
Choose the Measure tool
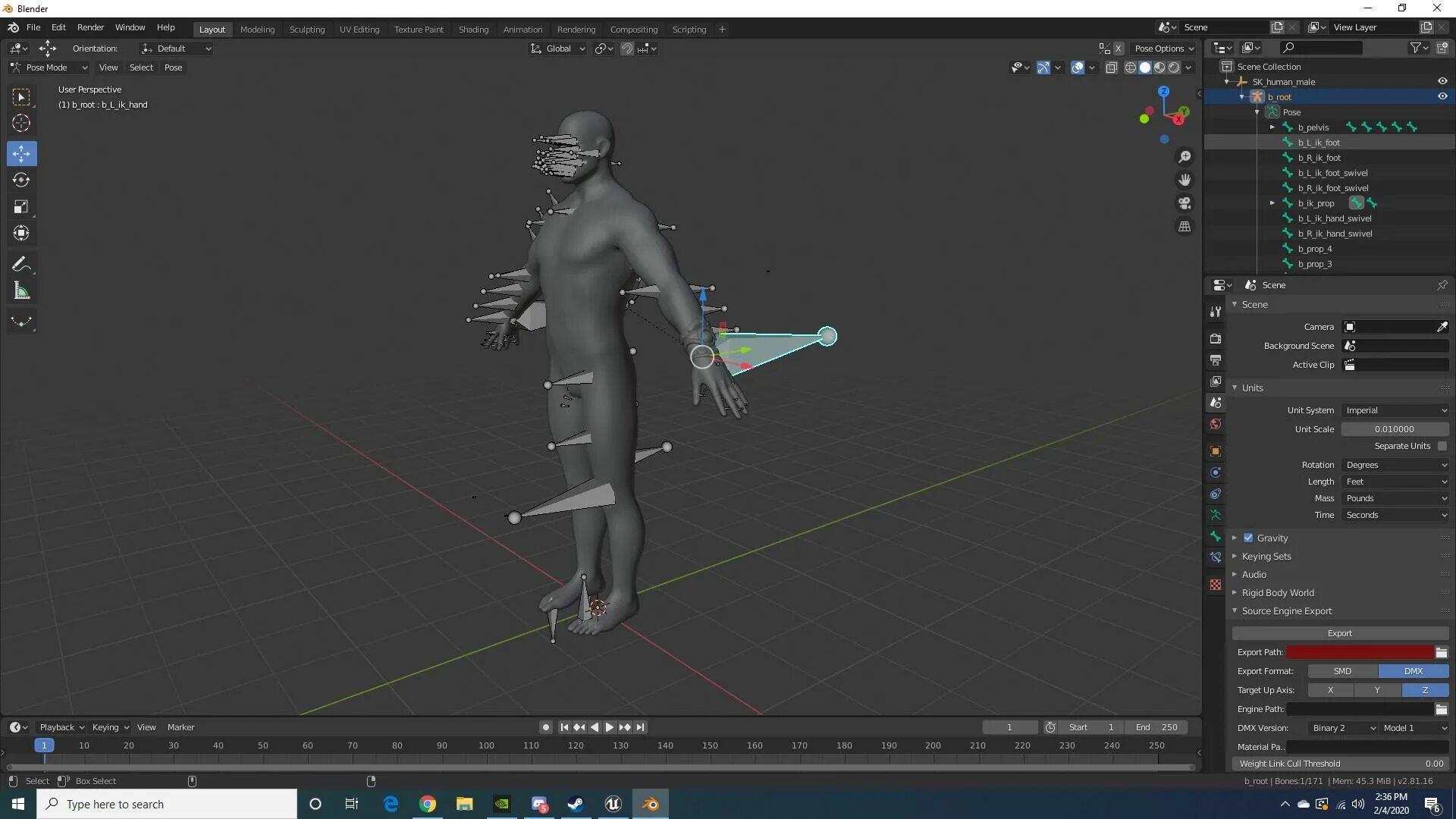click(x=21, y=291)
